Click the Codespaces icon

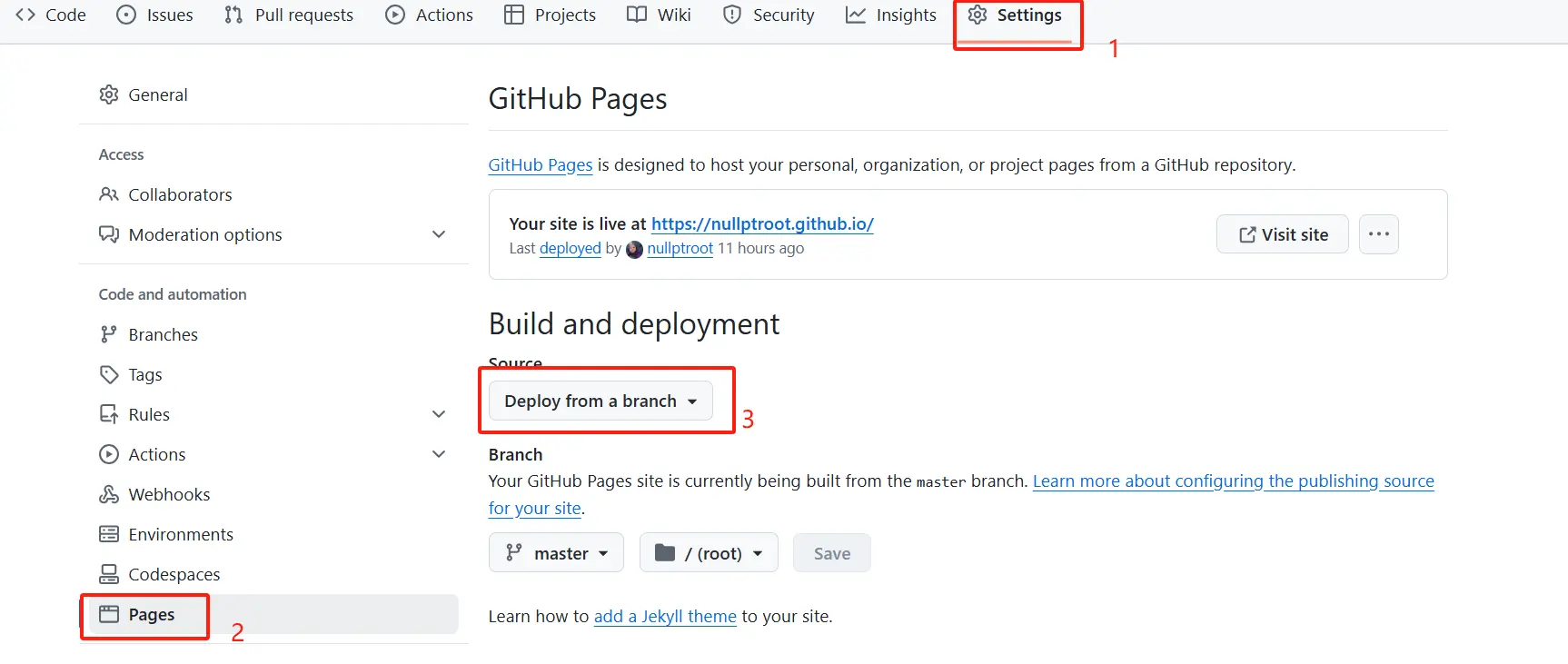coord(109,574)
